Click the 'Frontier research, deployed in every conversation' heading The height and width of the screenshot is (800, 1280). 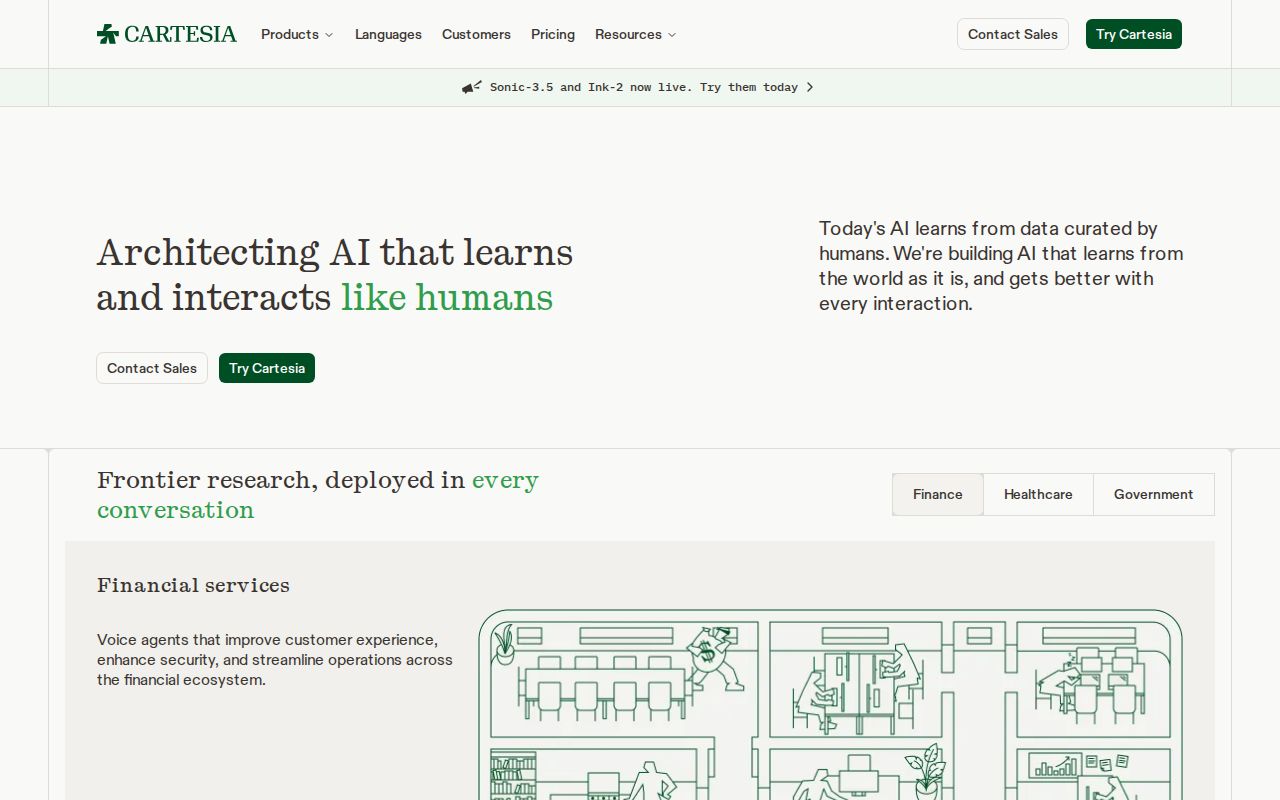318,494
